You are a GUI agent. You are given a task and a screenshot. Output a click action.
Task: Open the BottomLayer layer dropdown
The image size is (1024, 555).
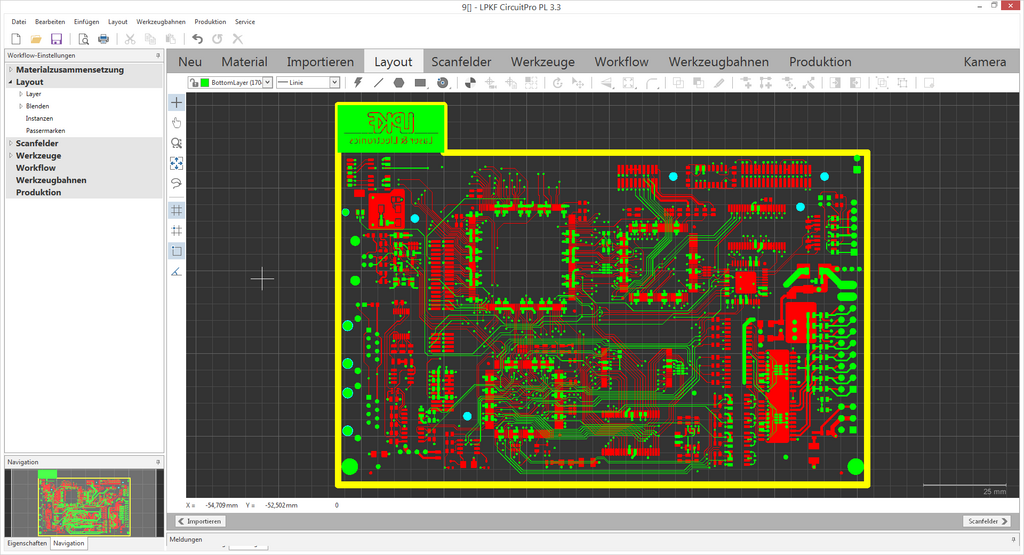pos(267,83)
